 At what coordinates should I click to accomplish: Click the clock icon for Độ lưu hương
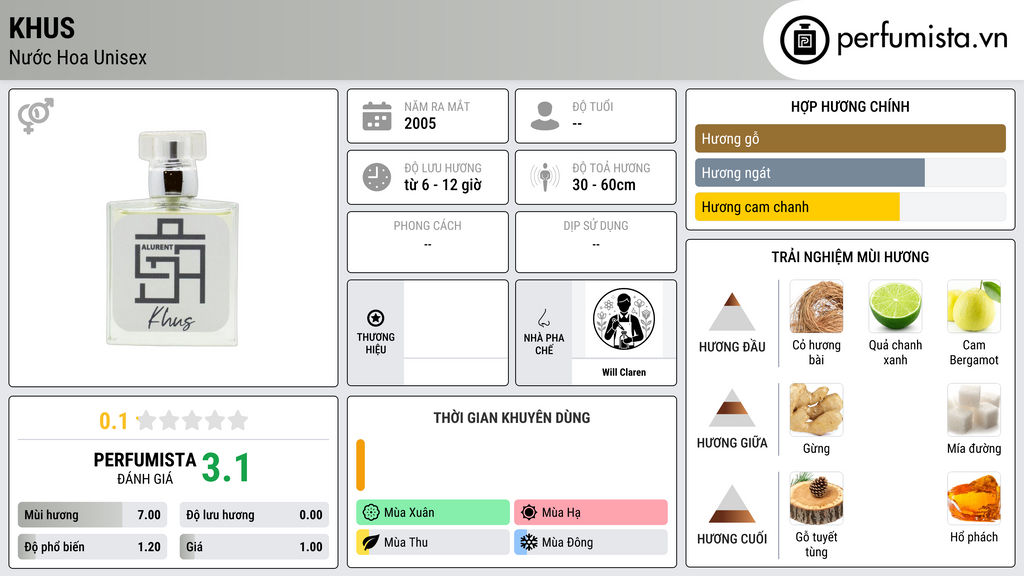377,177
